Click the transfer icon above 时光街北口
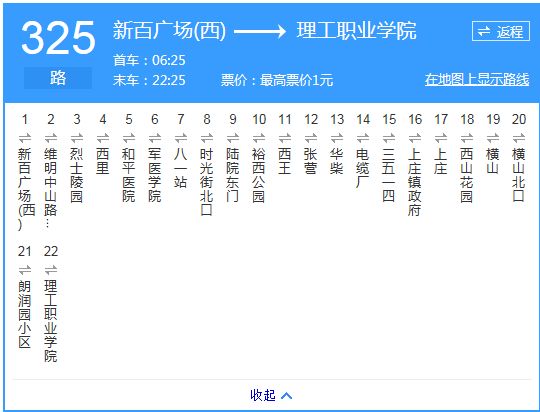The image size is (540, 412). click(207, 138)
